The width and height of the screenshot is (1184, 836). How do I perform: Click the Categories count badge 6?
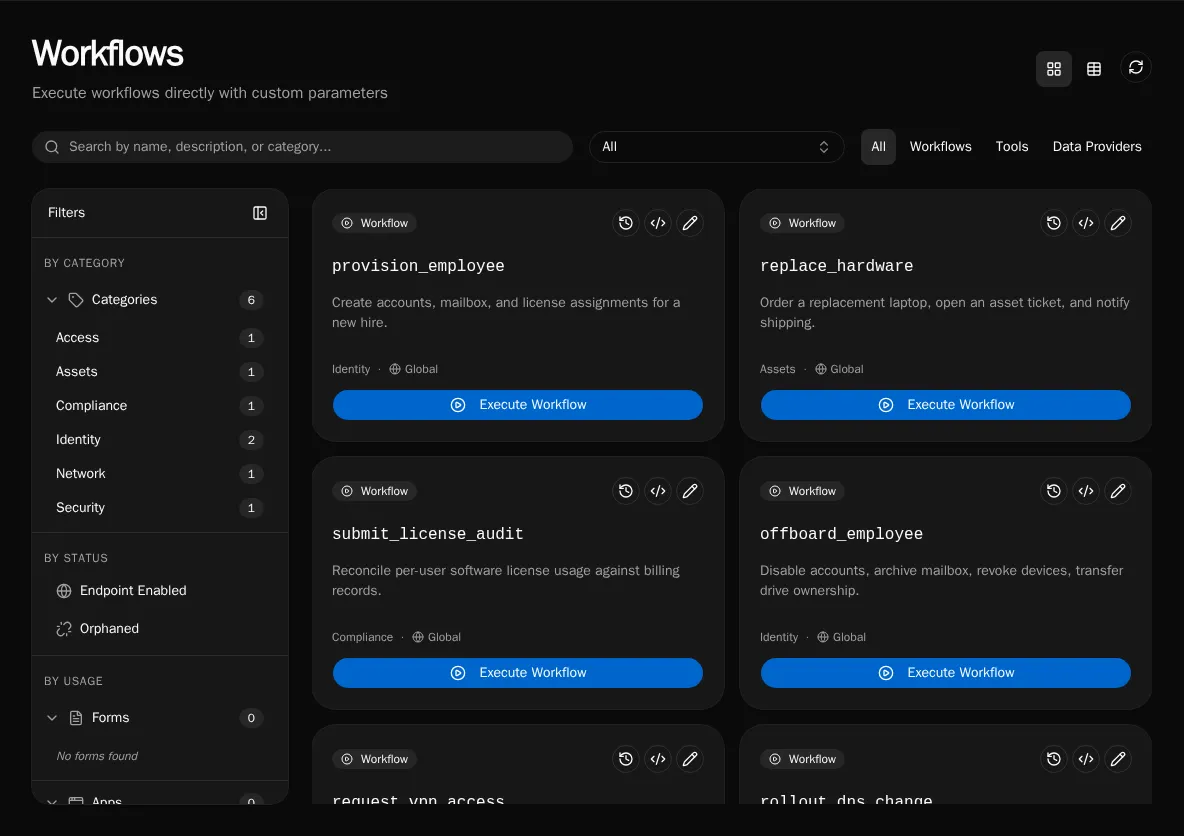click(x=251, y=300)
